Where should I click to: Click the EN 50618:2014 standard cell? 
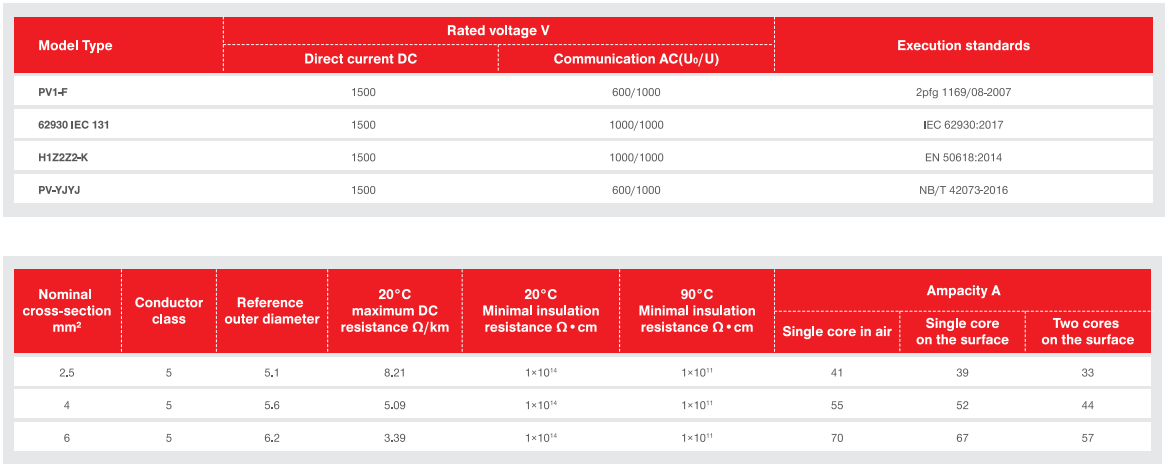(963, 157)
